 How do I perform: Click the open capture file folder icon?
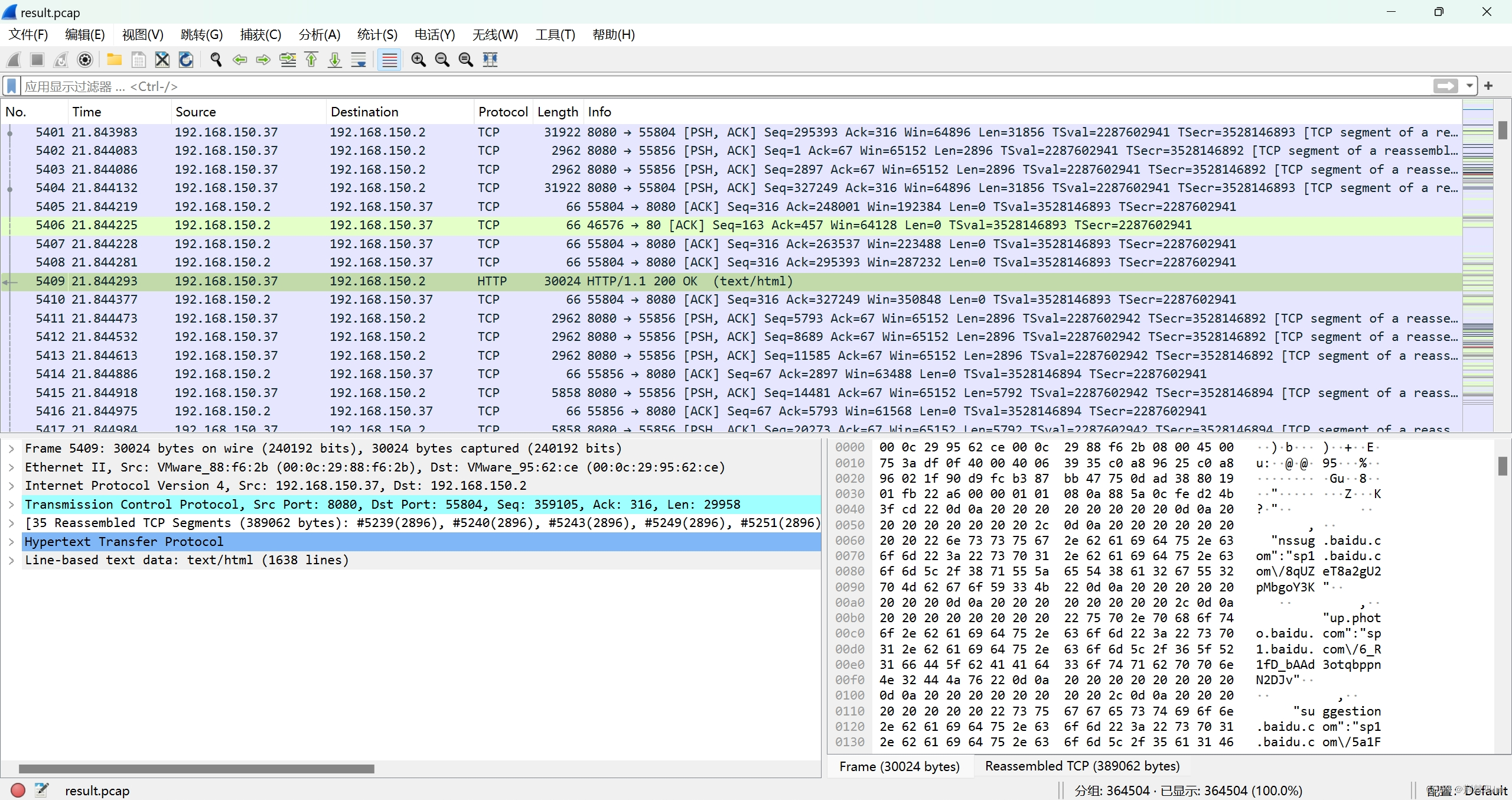coord(114,60)
